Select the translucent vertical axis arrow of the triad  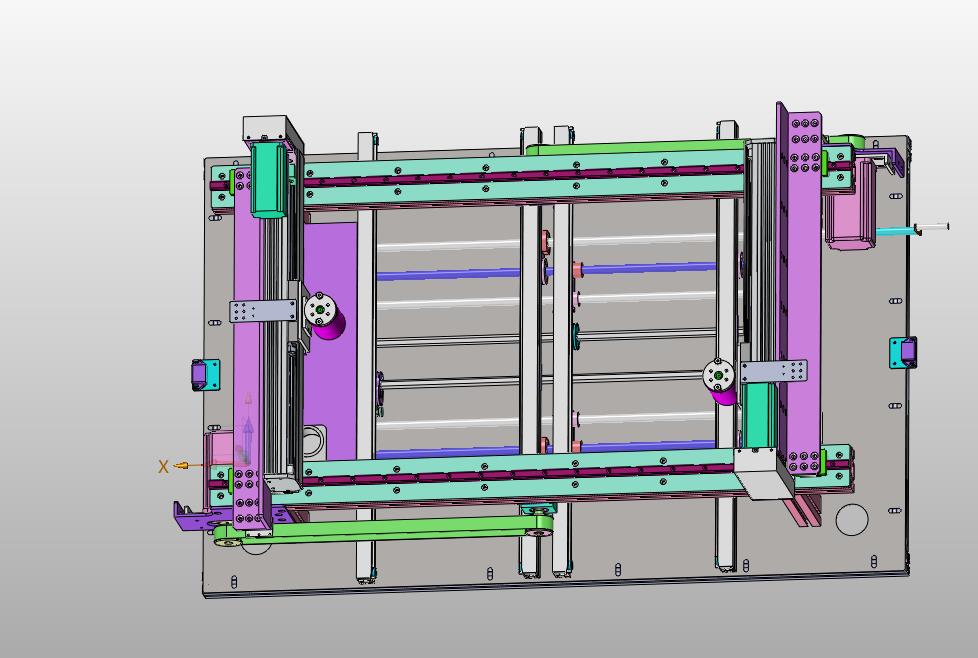point(248,426)
